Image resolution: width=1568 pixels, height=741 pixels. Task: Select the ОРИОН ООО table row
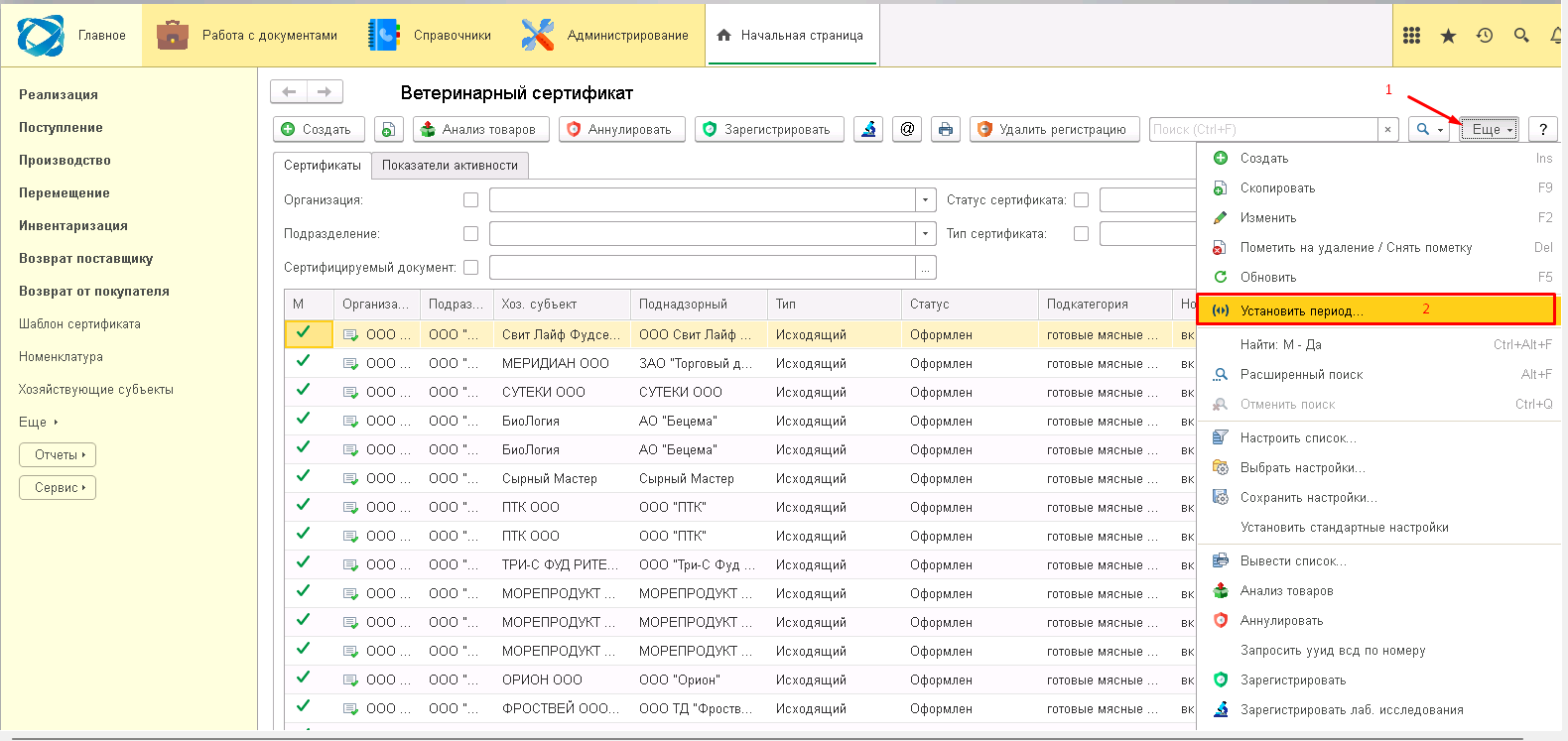pos(739,679)
